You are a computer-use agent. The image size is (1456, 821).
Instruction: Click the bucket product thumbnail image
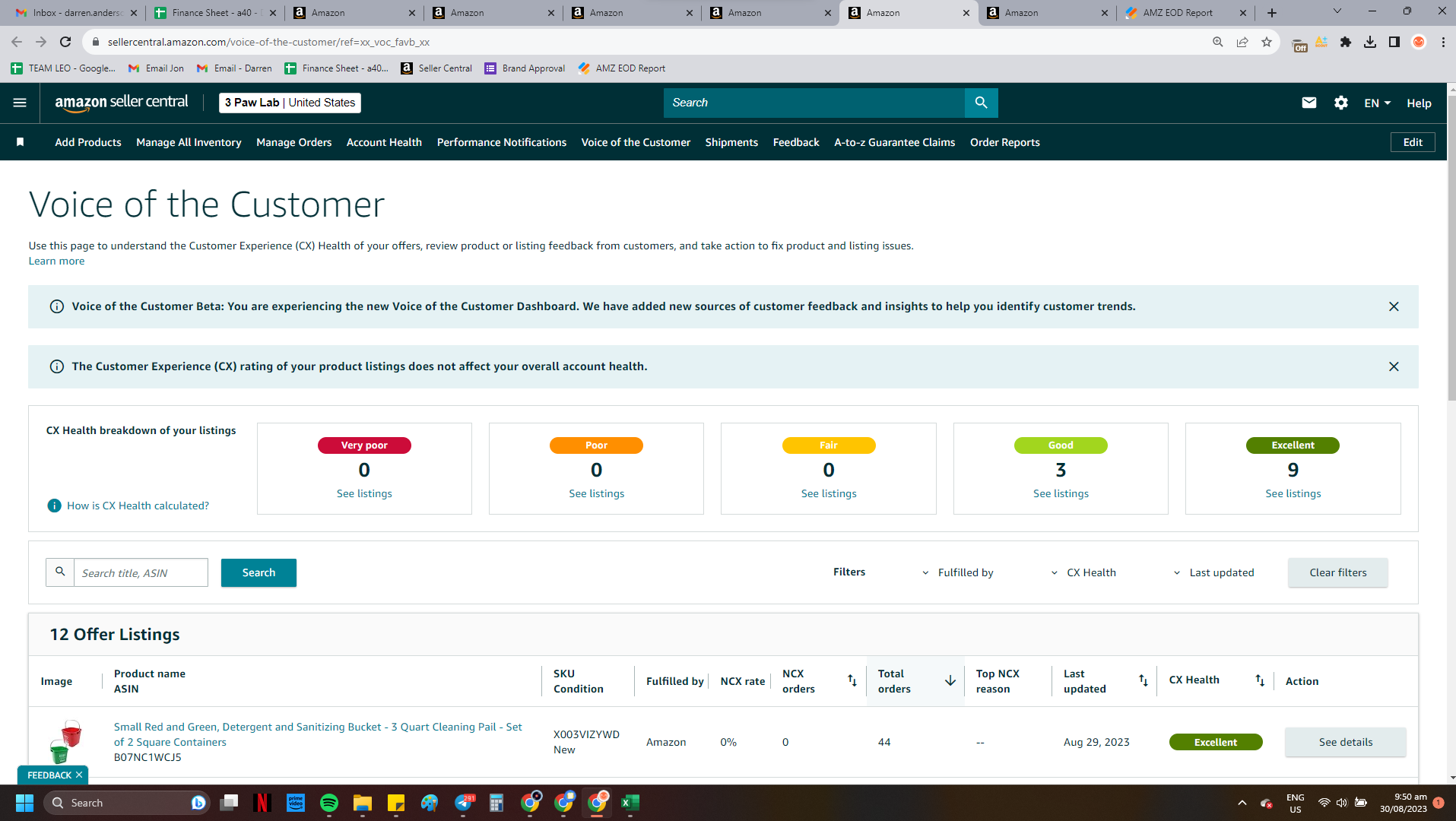[65, 742]
